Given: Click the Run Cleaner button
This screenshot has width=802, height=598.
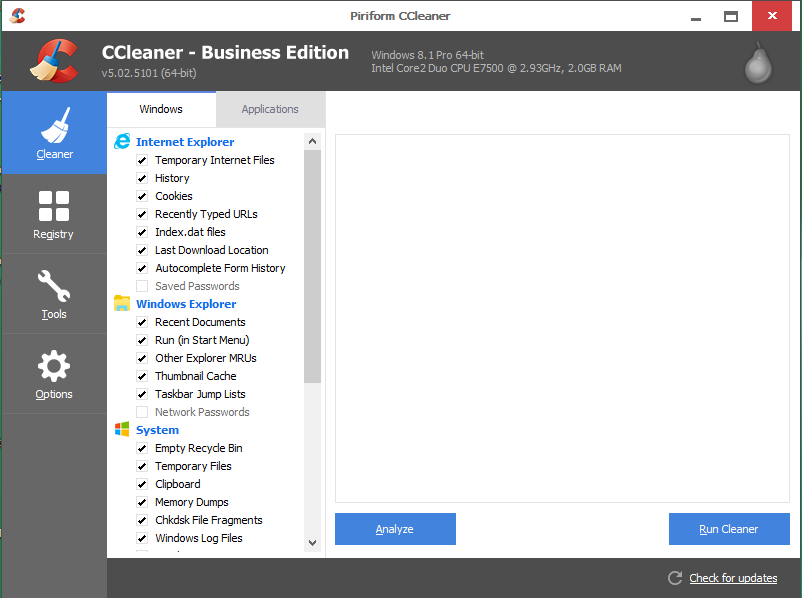Looking at the screenshot, I should click(729, 529).
